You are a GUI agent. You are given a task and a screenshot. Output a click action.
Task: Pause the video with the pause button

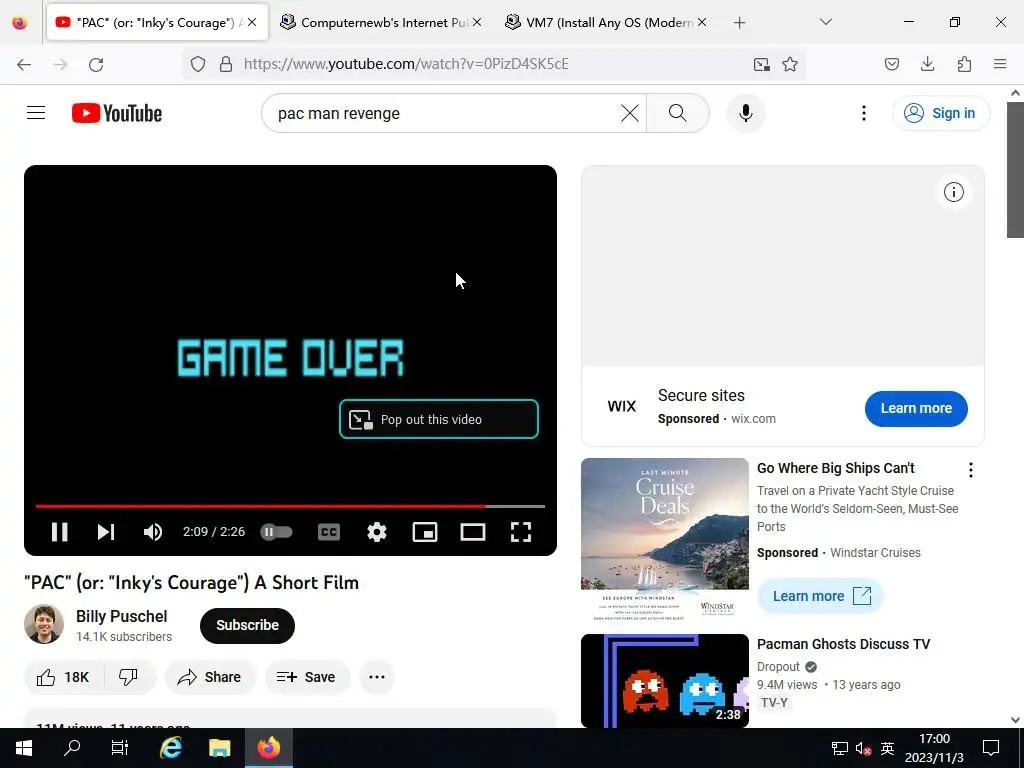point(59,532)
